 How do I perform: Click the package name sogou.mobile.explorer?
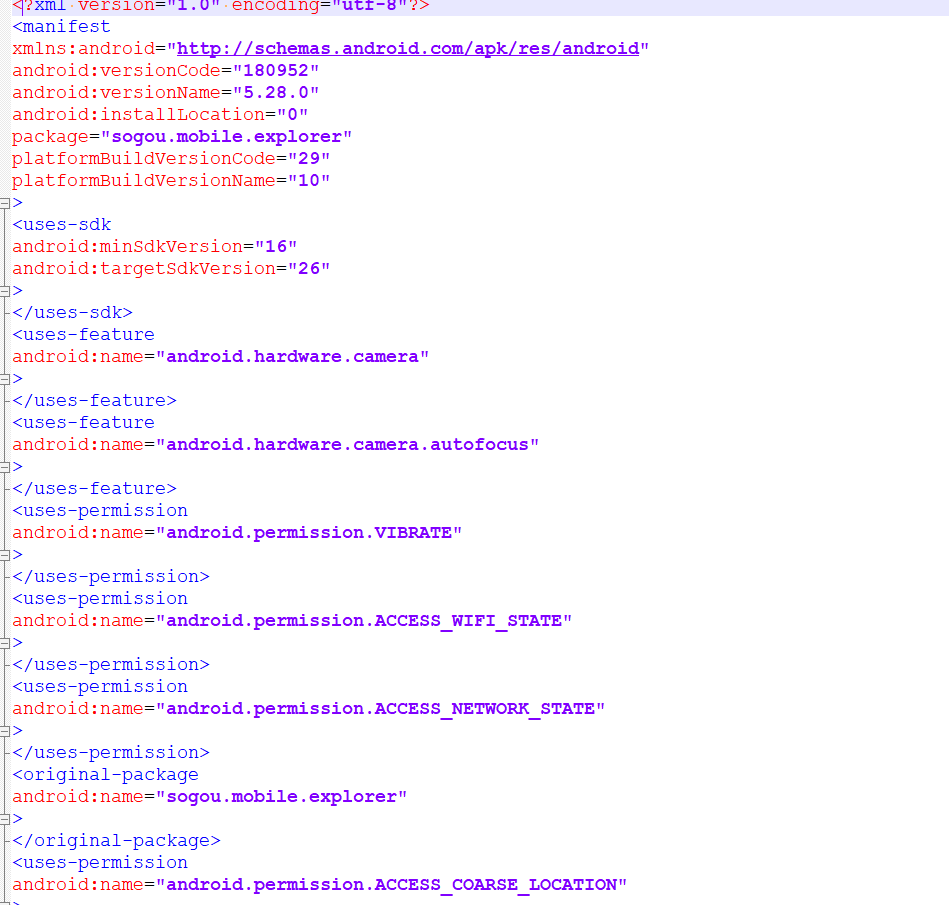(228, 136)
